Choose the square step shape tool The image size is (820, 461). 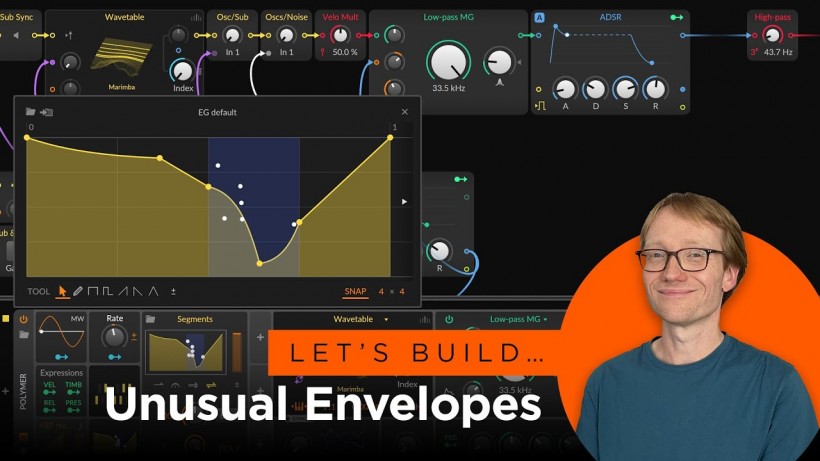93,291
